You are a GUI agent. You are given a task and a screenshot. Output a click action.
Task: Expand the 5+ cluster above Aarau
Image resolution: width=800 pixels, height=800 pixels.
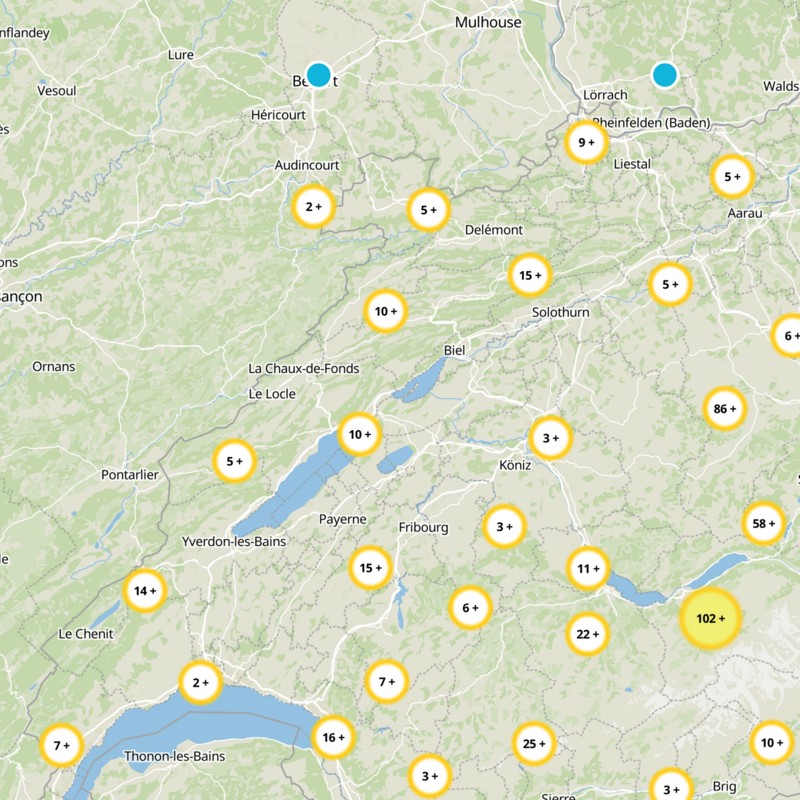click(x=731, y=177)
